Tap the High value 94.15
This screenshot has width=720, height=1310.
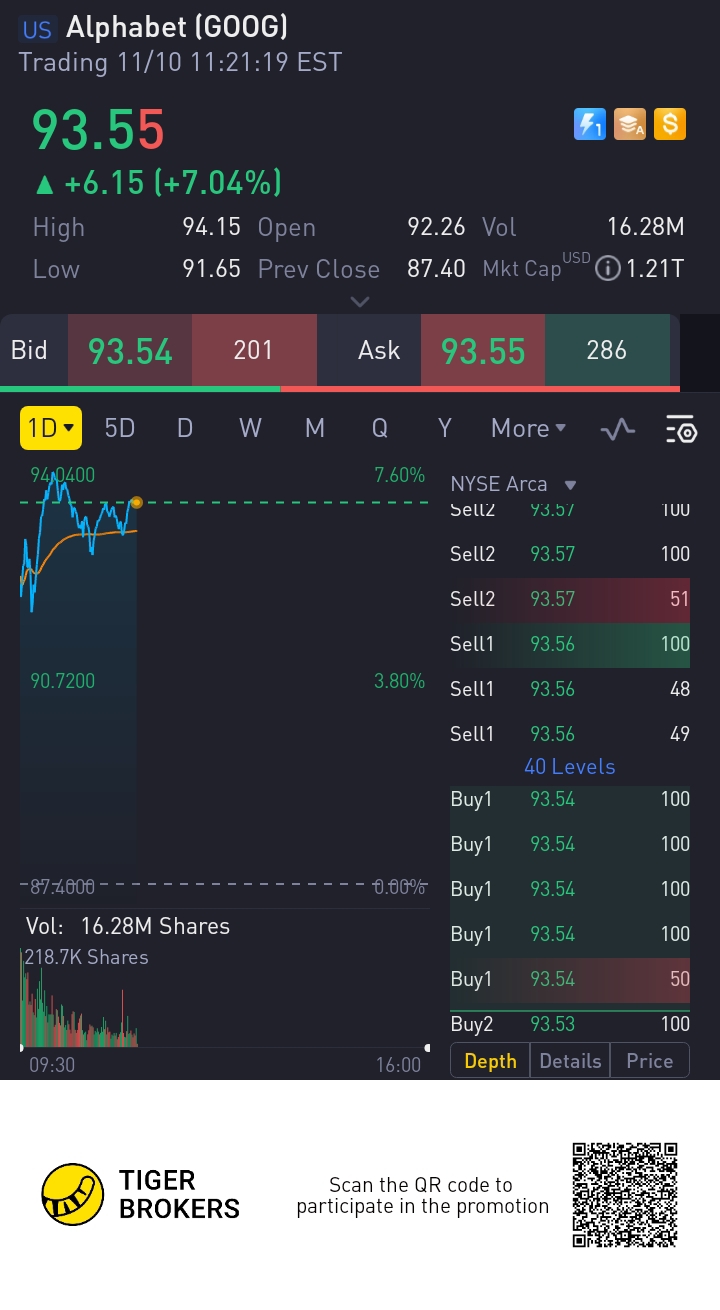(x=211, y=227)
